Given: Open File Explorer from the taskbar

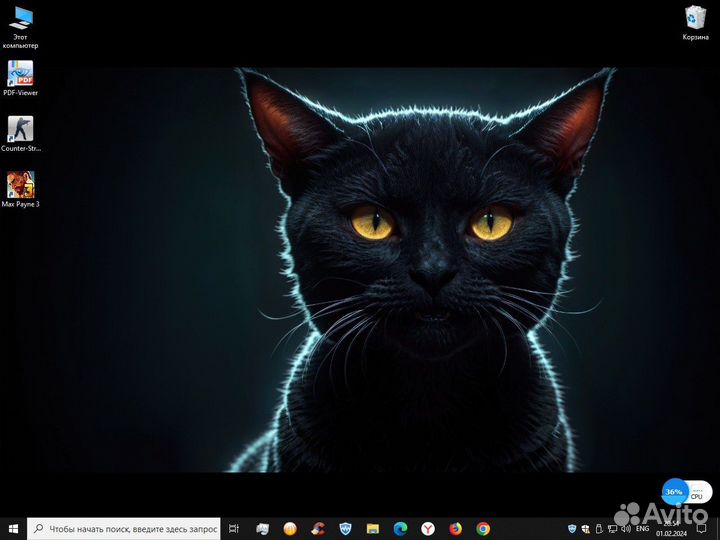Looking at the screenshot, I should click(x=372, y=529).
